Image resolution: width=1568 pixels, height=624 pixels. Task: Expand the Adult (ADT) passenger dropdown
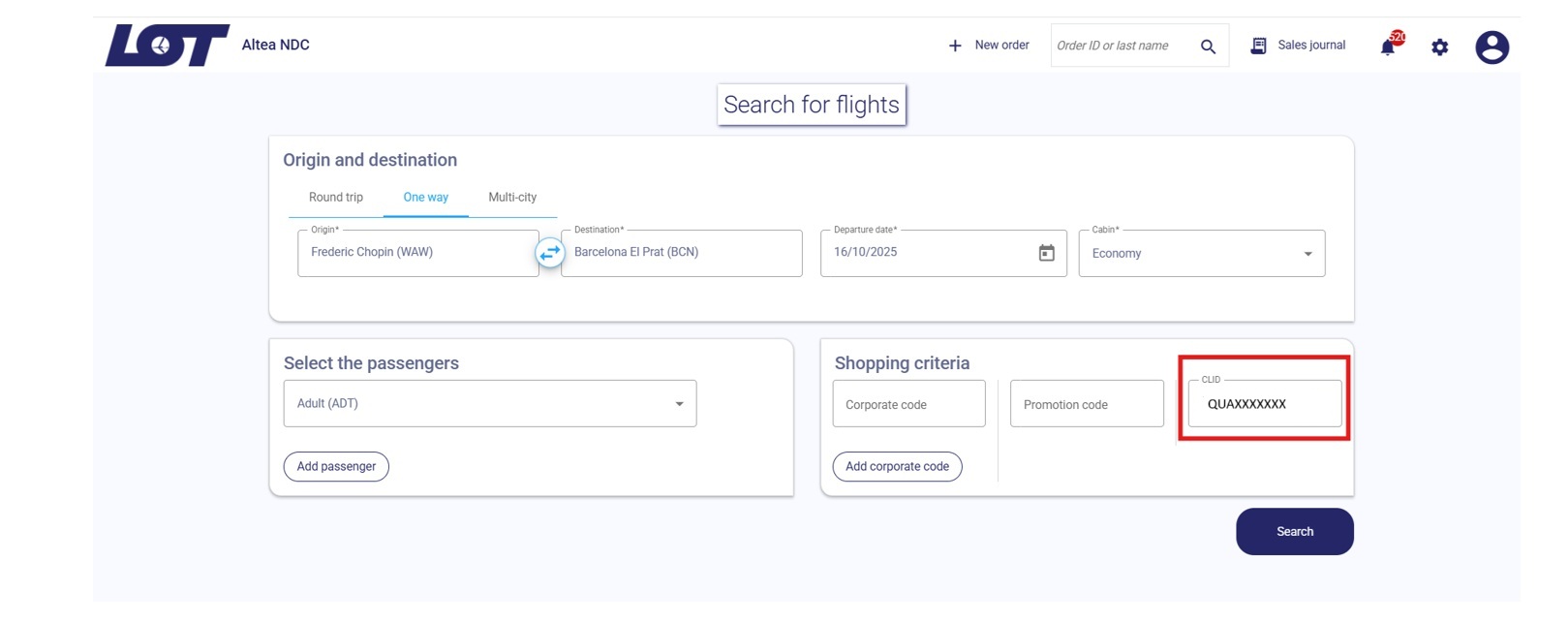point(679,404)
